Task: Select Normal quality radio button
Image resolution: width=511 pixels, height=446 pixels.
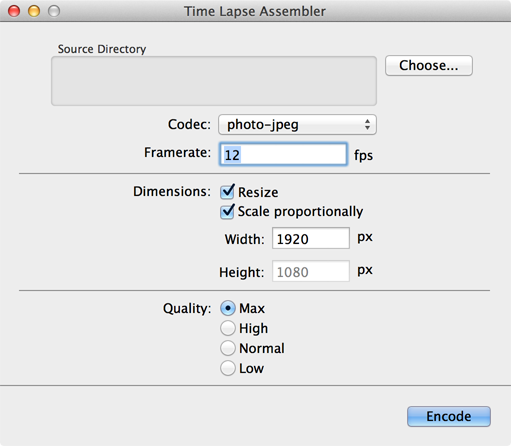Action: click(228, 348)
